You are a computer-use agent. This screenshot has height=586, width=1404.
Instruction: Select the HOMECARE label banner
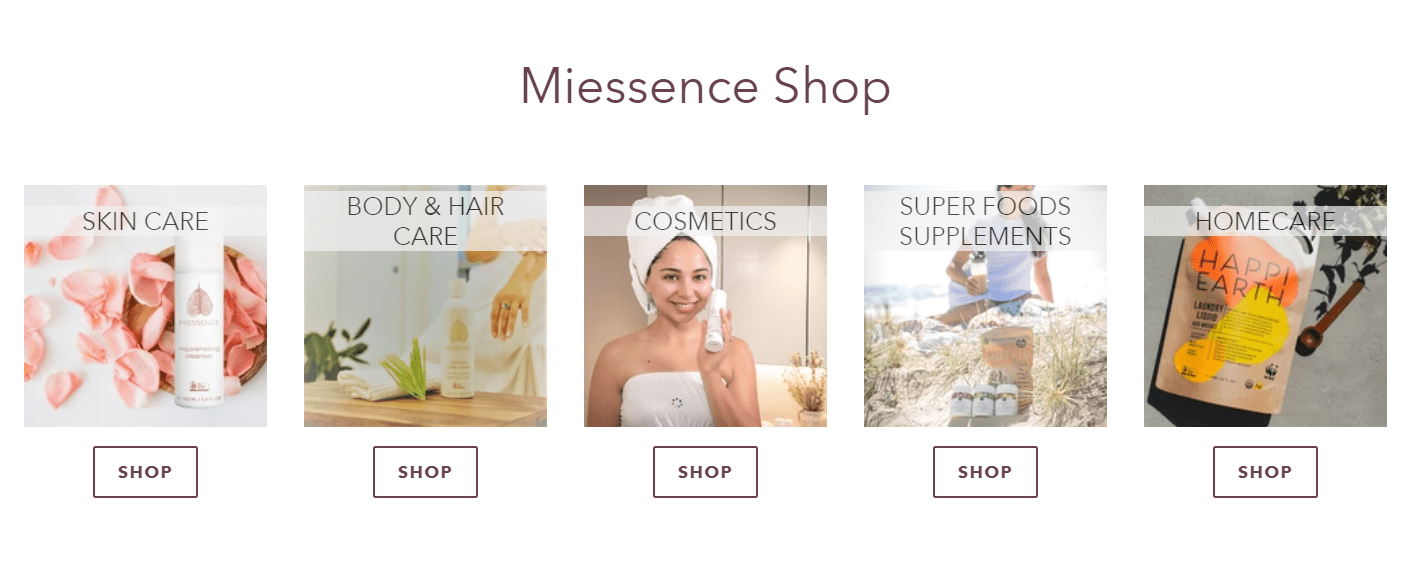(1265, 221)
